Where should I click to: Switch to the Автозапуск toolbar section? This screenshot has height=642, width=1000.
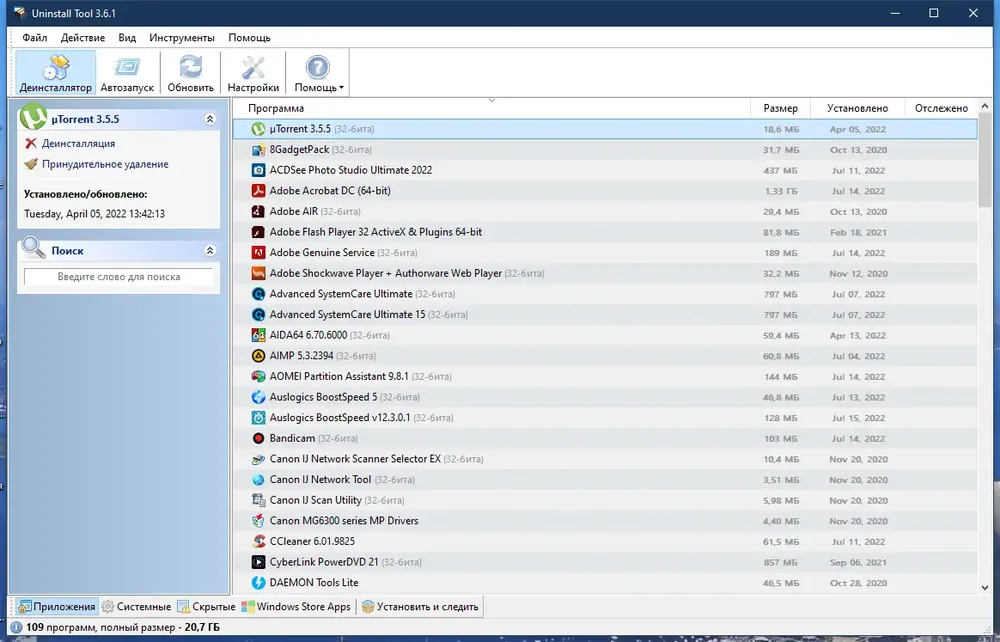pyautogui.click(x=127, y=73)
